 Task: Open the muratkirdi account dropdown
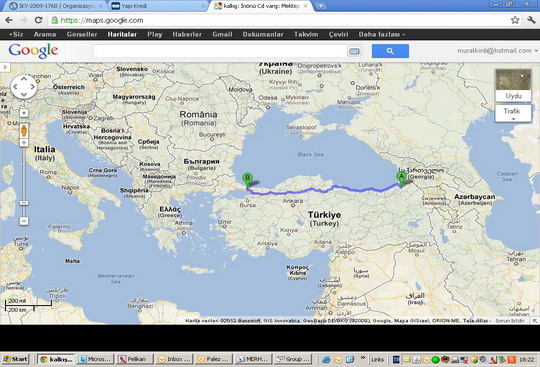coord(497,51)
